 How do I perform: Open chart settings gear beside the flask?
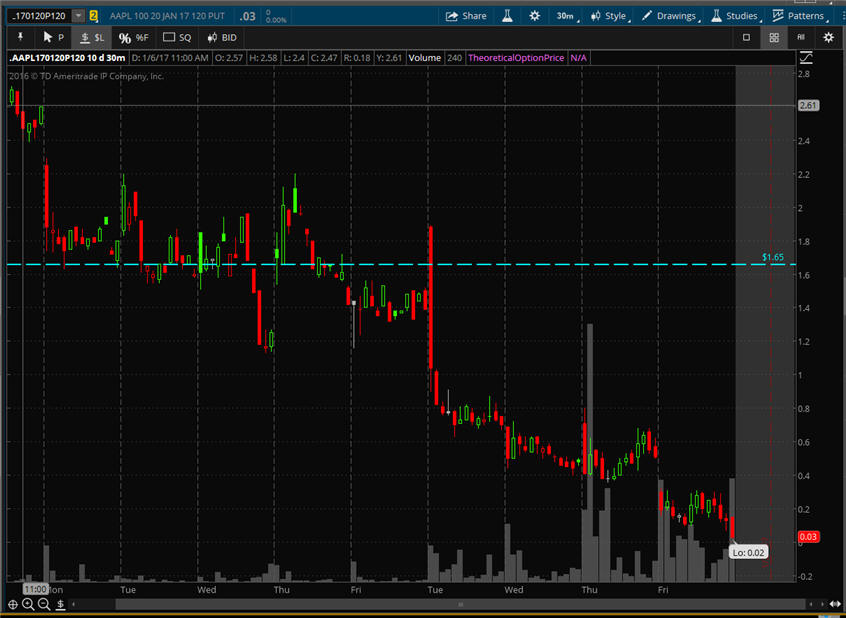535,16
